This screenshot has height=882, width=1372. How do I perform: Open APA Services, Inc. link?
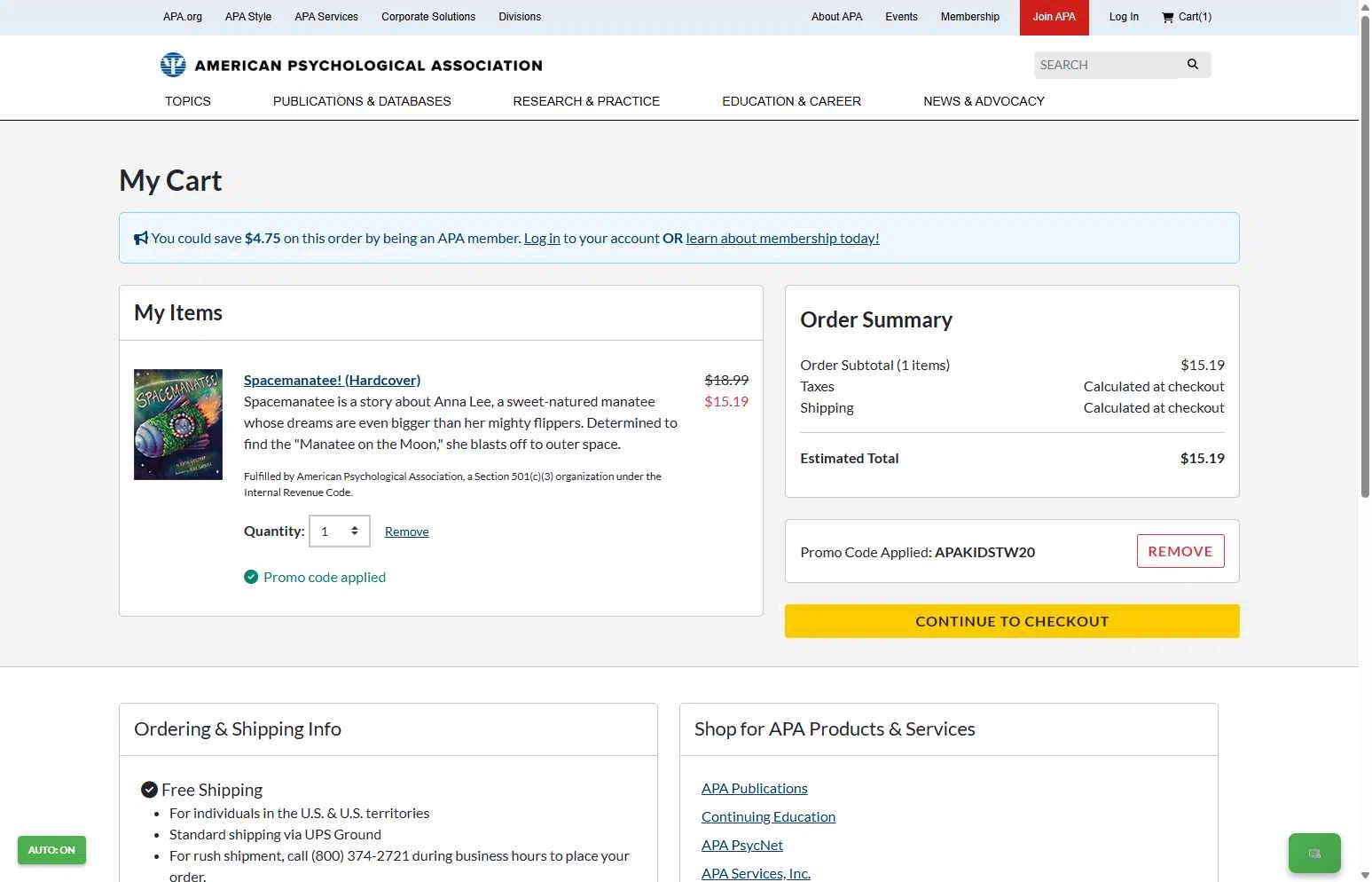tap(756, 873)
